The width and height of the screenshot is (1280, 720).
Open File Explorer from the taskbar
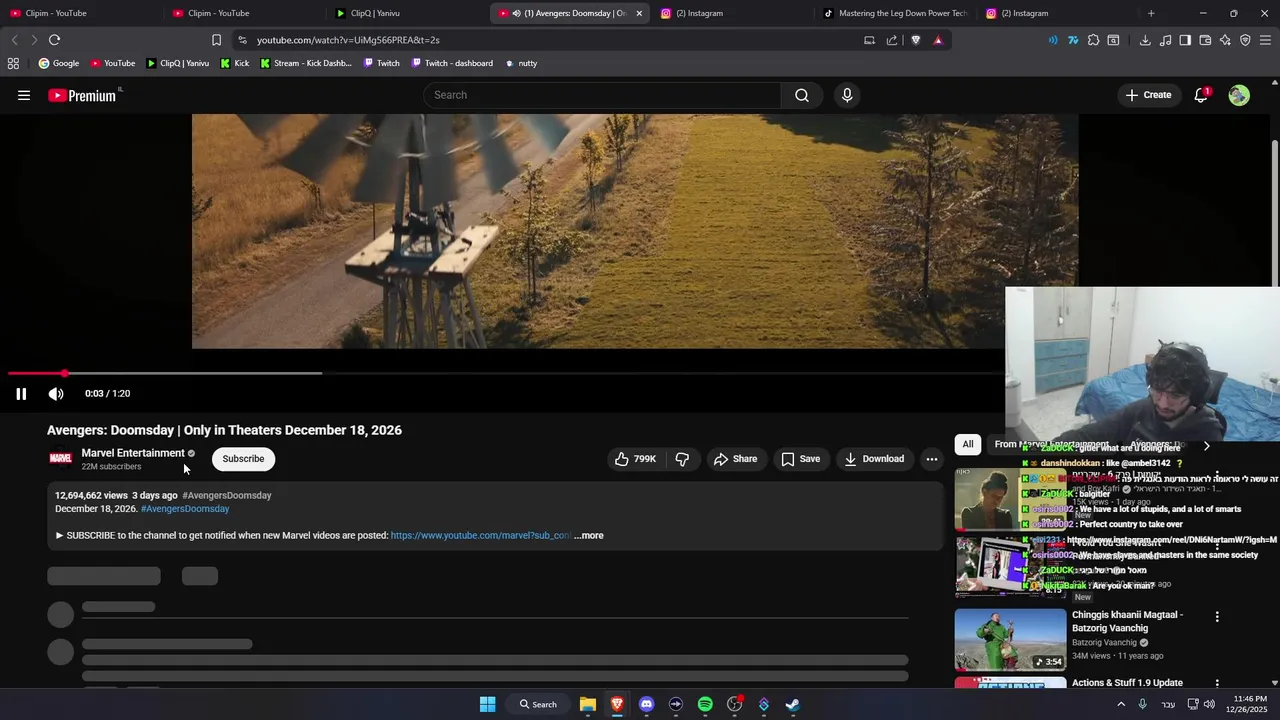click(588, 704)
